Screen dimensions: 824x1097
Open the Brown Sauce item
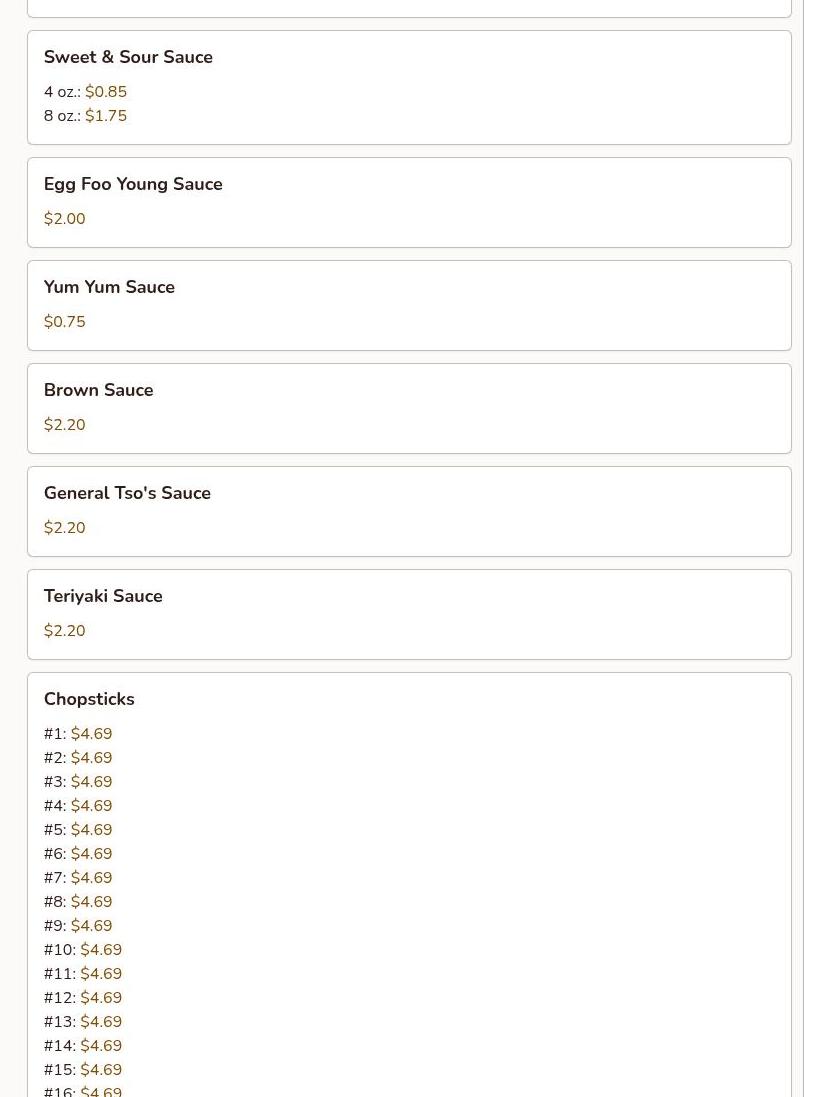coord(409,409)
